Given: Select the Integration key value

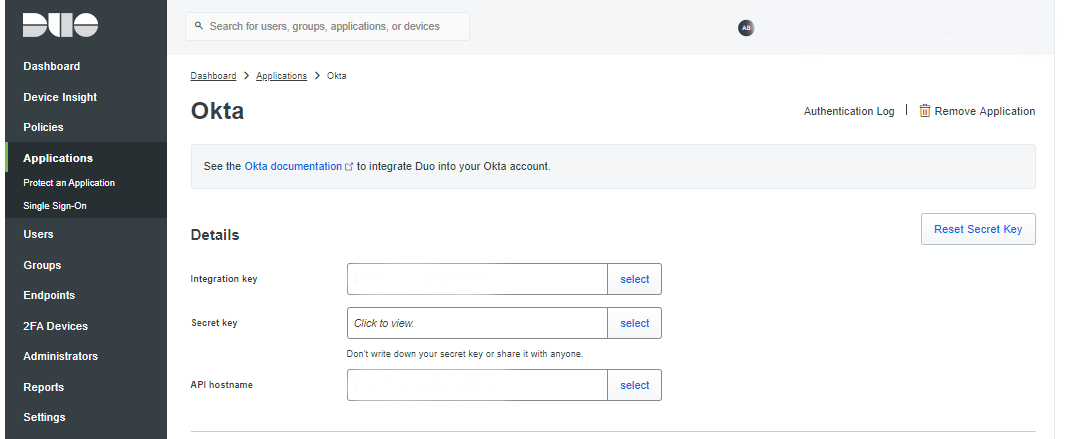Looking at the screenshot, I should pyautogui.click(x=634, y=279).
